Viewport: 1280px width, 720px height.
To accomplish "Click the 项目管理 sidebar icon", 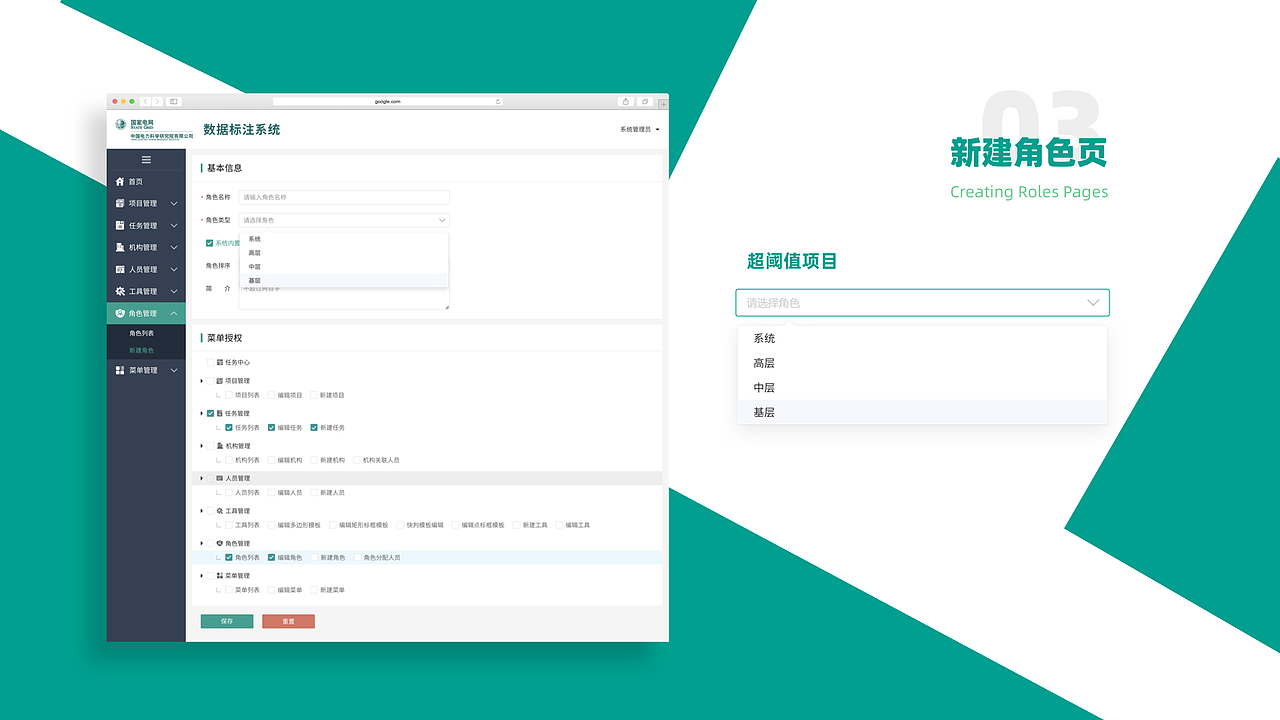I will click(120, 204).
